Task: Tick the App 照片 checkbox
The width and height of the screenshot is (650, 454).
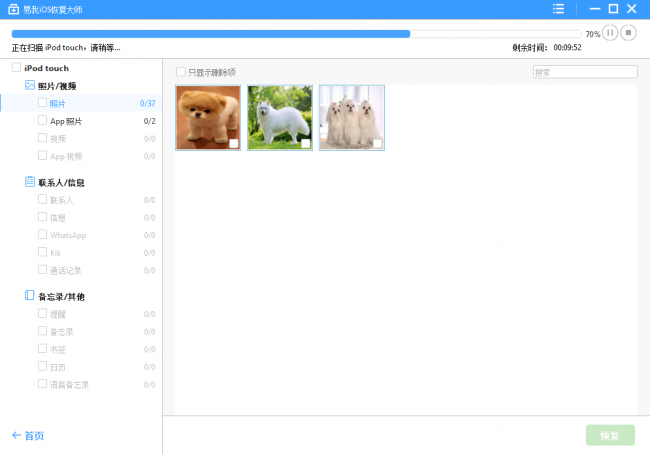Action: [x=42, y=120]
